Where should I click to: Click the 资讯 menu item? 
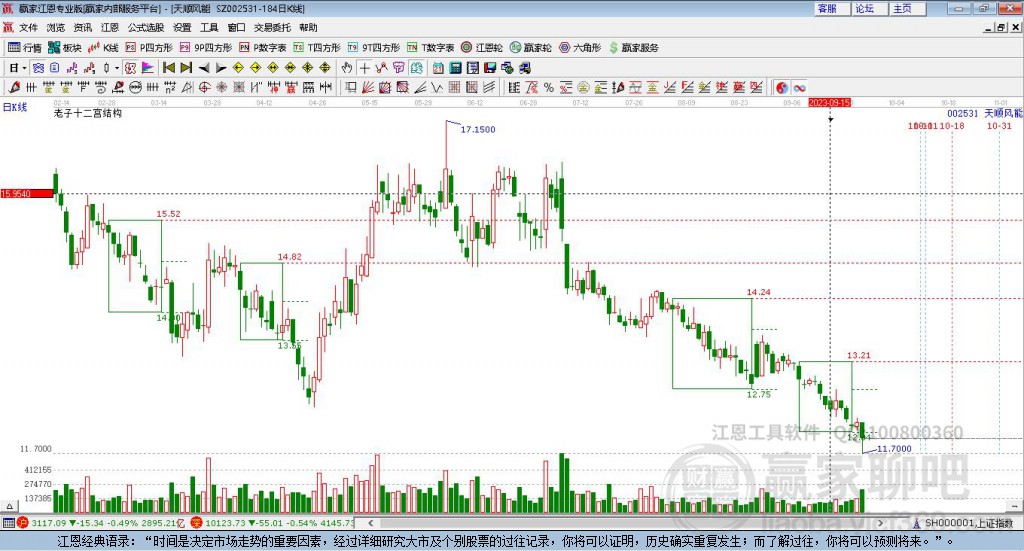83,27
